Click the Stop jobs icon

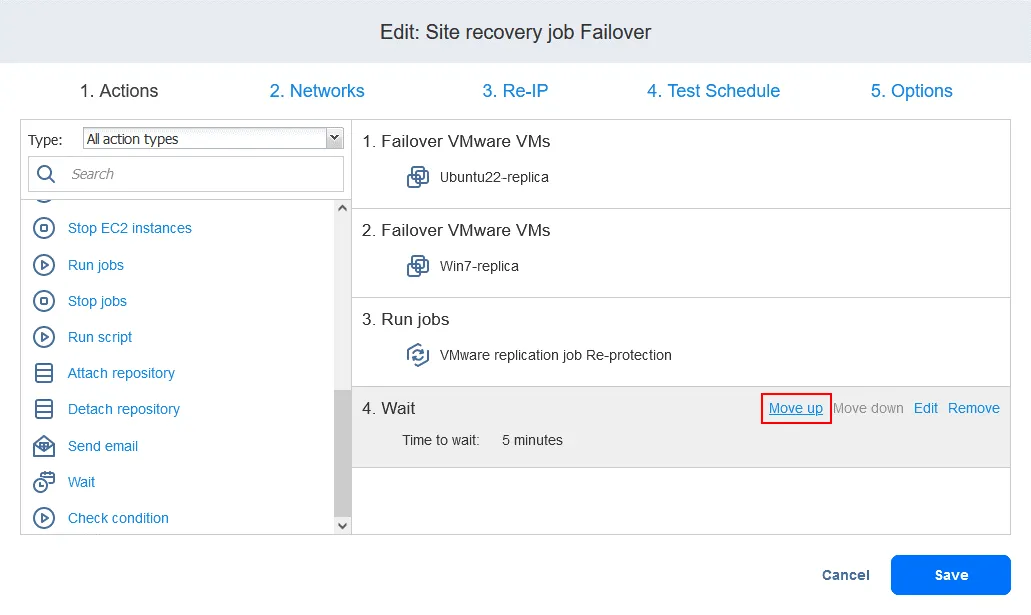point(44,301)
